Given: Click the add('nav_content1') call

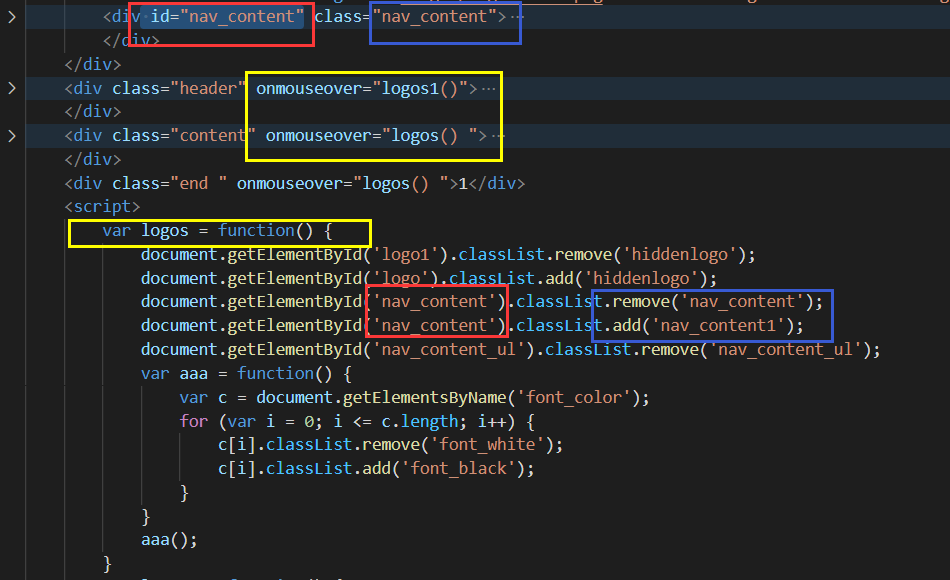Looking at the screenshot, I should 703,325.
